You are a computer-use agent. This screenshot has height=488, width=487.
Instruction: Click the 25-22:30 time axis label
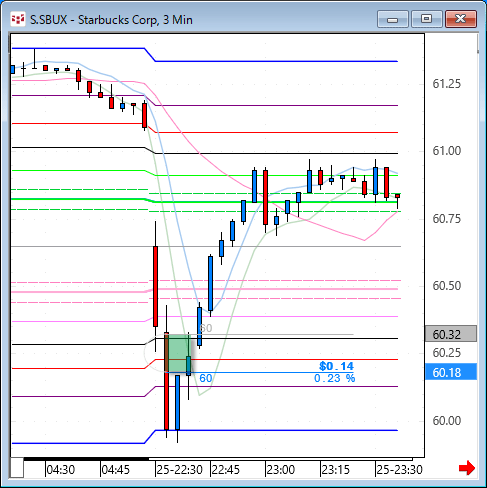(x=179, y=470)
